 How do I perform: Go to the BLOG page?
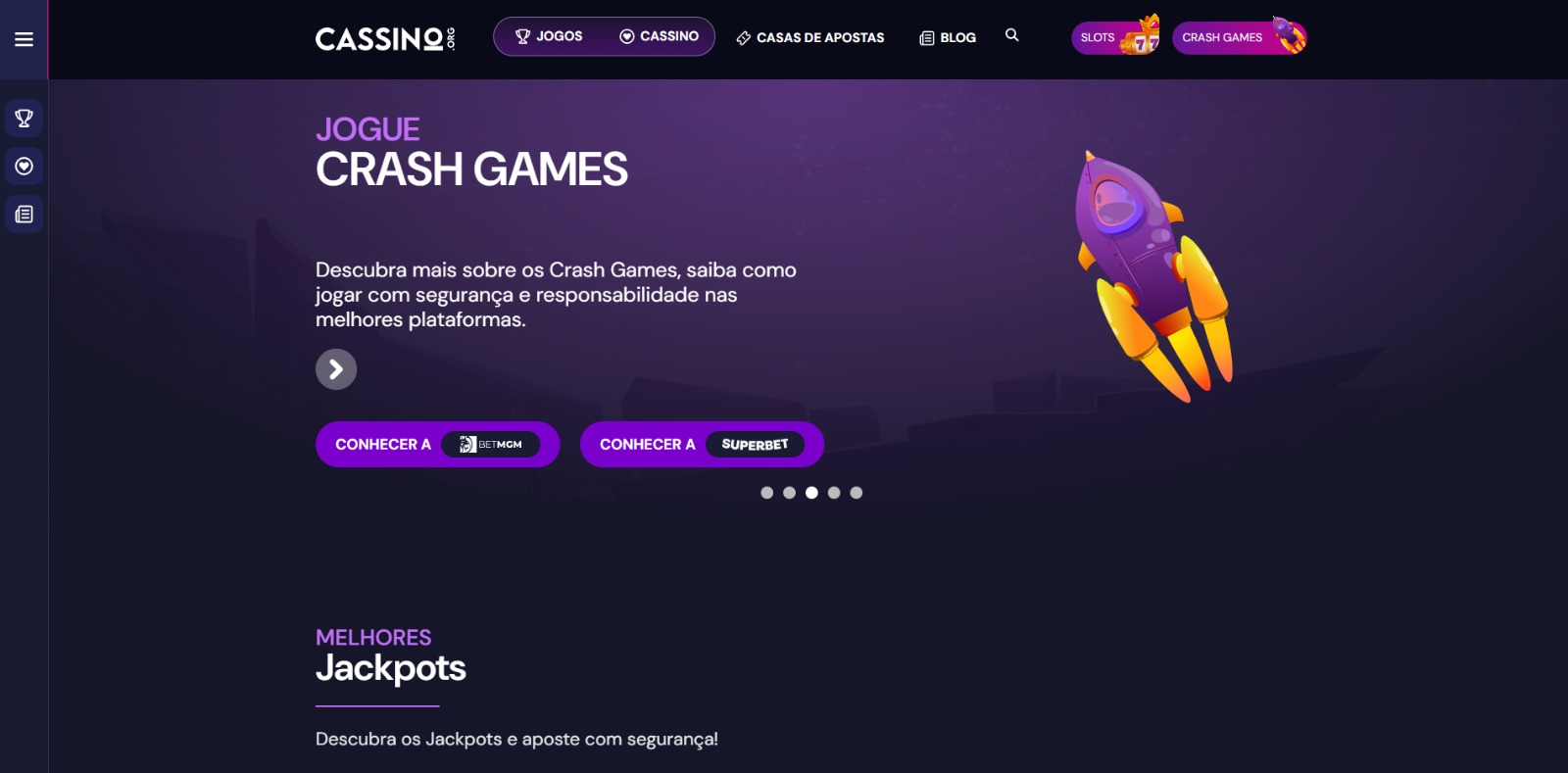(x=948, y=37)
